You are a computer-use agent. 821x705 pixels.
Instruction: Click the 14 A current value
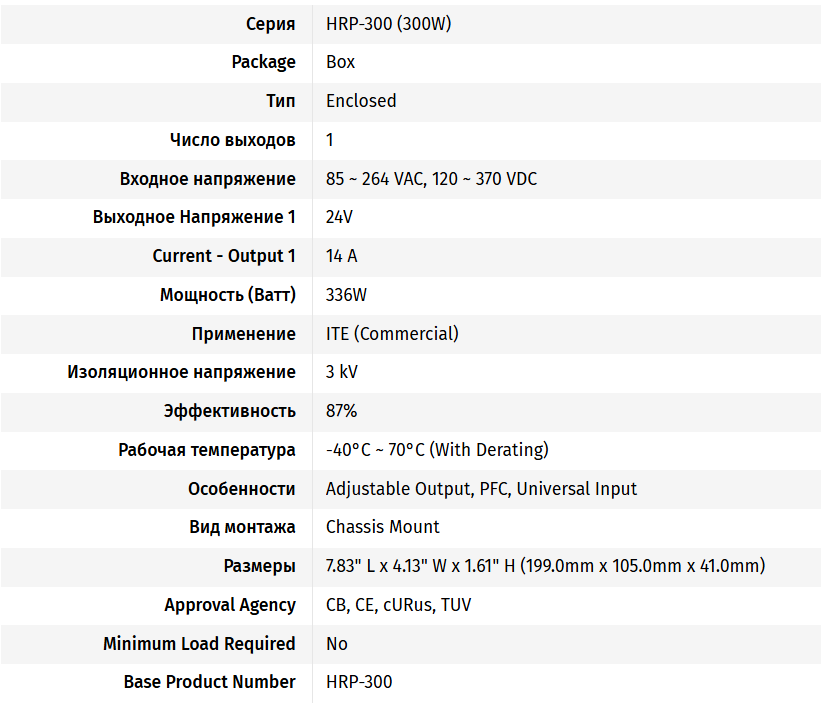(x=341, y=256)
